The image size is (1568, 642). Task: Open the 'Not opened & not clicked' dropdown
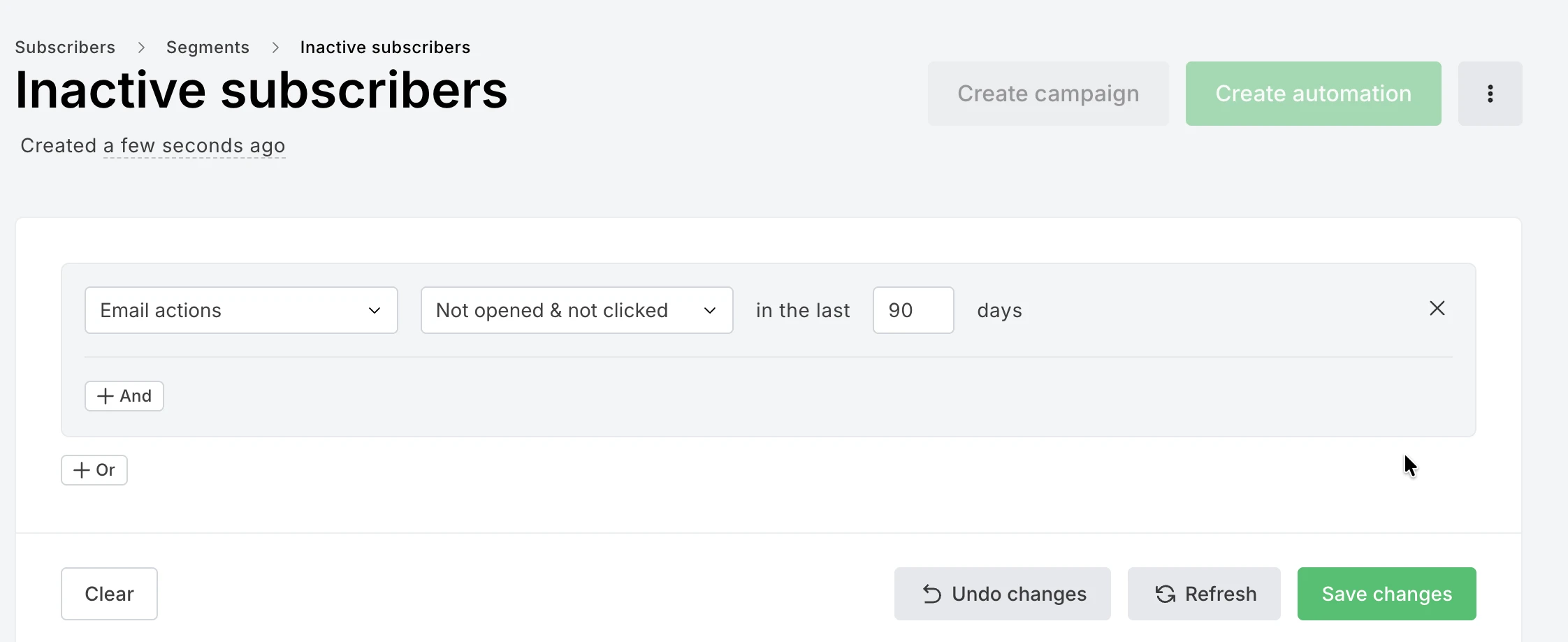[576, 310]
